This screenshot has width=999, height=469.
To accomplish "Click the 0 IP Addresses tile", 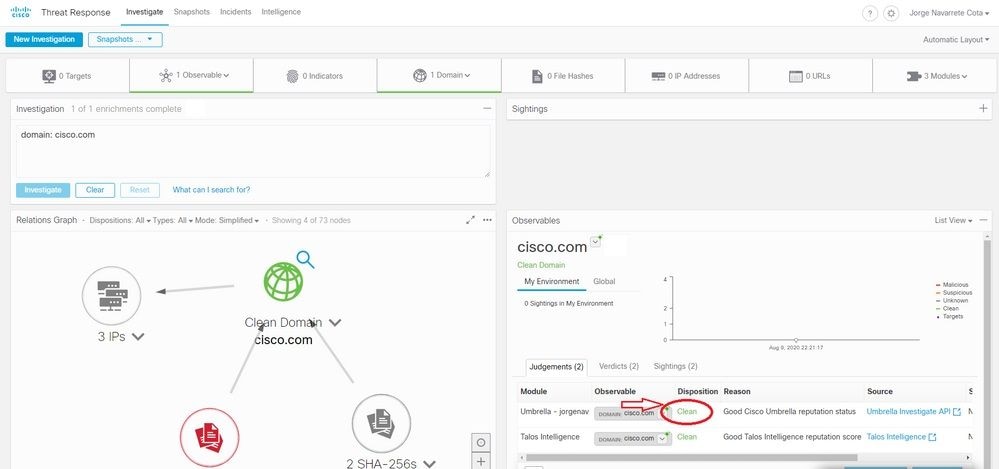I will coord(686,76).
